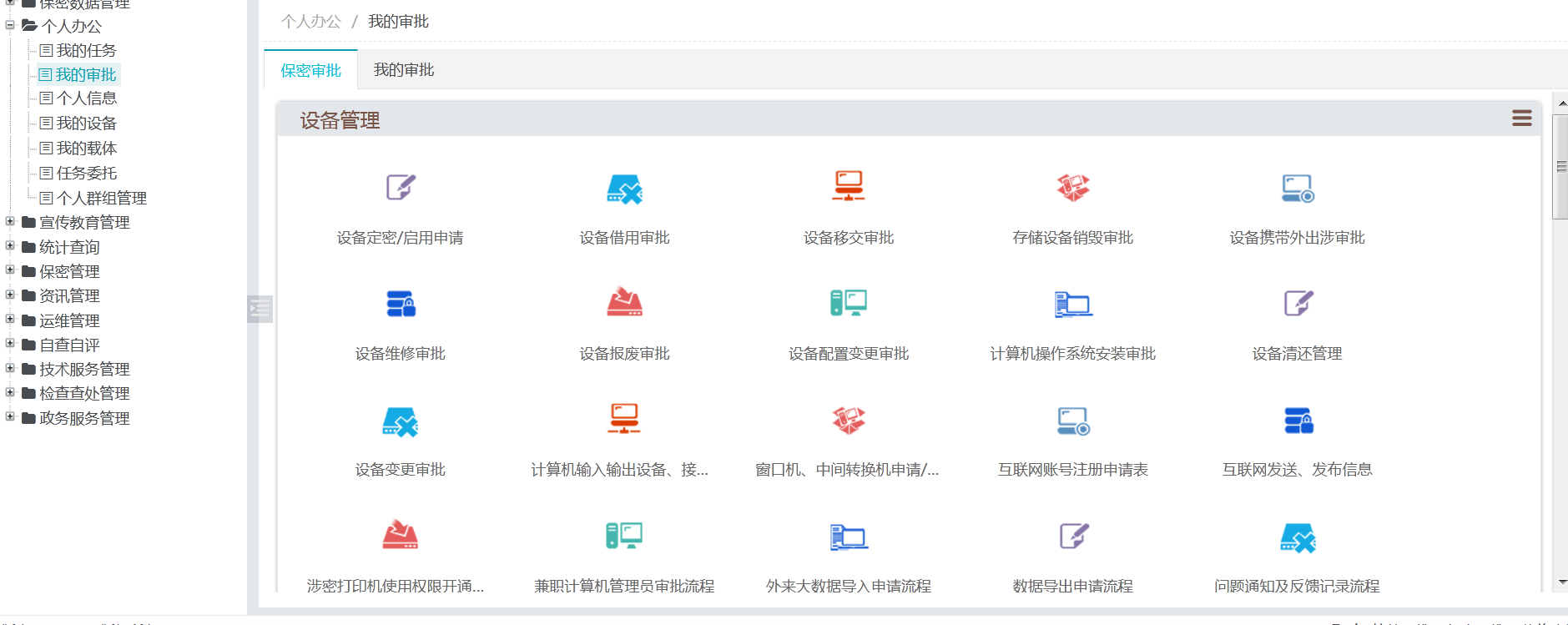The height and width of the screenshot is (625, 1568).
Task: Open 计算机操作系统安装审批 icon
Action: tap(1073, 304)
